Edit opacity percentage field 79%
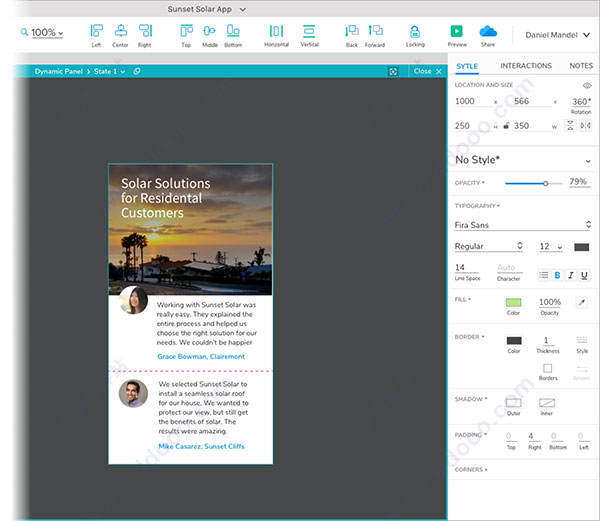This screenshot has height=521, width=600. 579,182
